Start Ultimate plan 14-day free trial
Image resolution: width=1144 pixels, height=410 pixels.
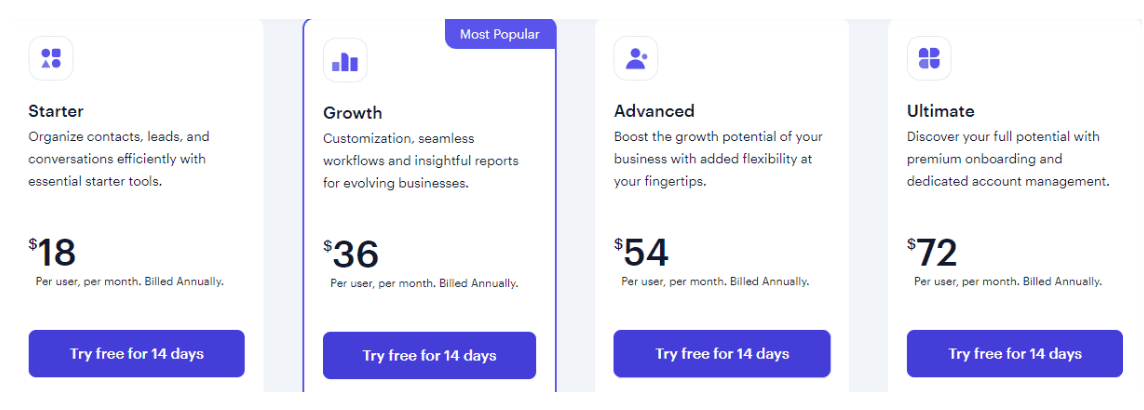(1014, 354)
